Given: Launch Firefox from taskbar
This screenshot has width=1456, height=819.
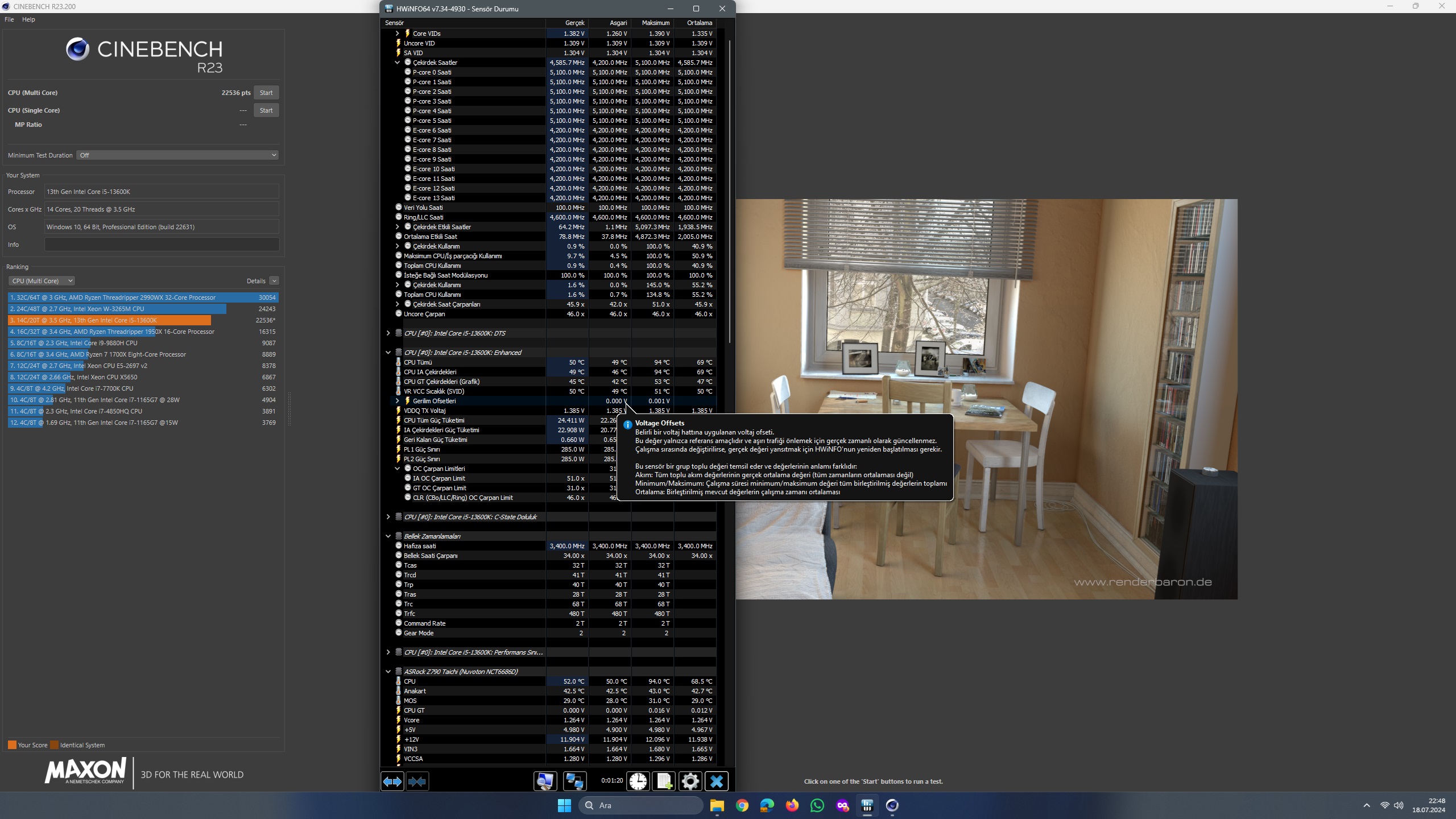Looking at the screenshot, I should pos(792,805).
